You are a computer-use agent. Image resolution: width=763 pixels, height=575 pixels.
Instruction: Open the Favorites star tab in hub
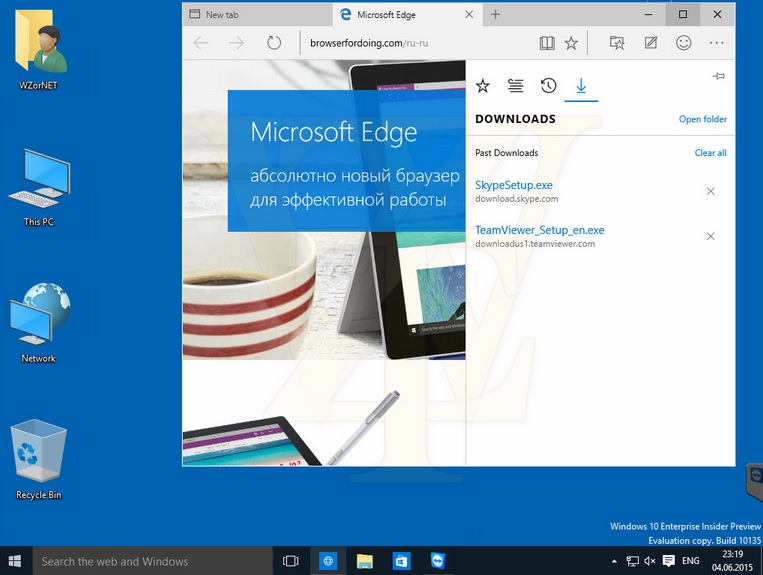tap(483, 86)
